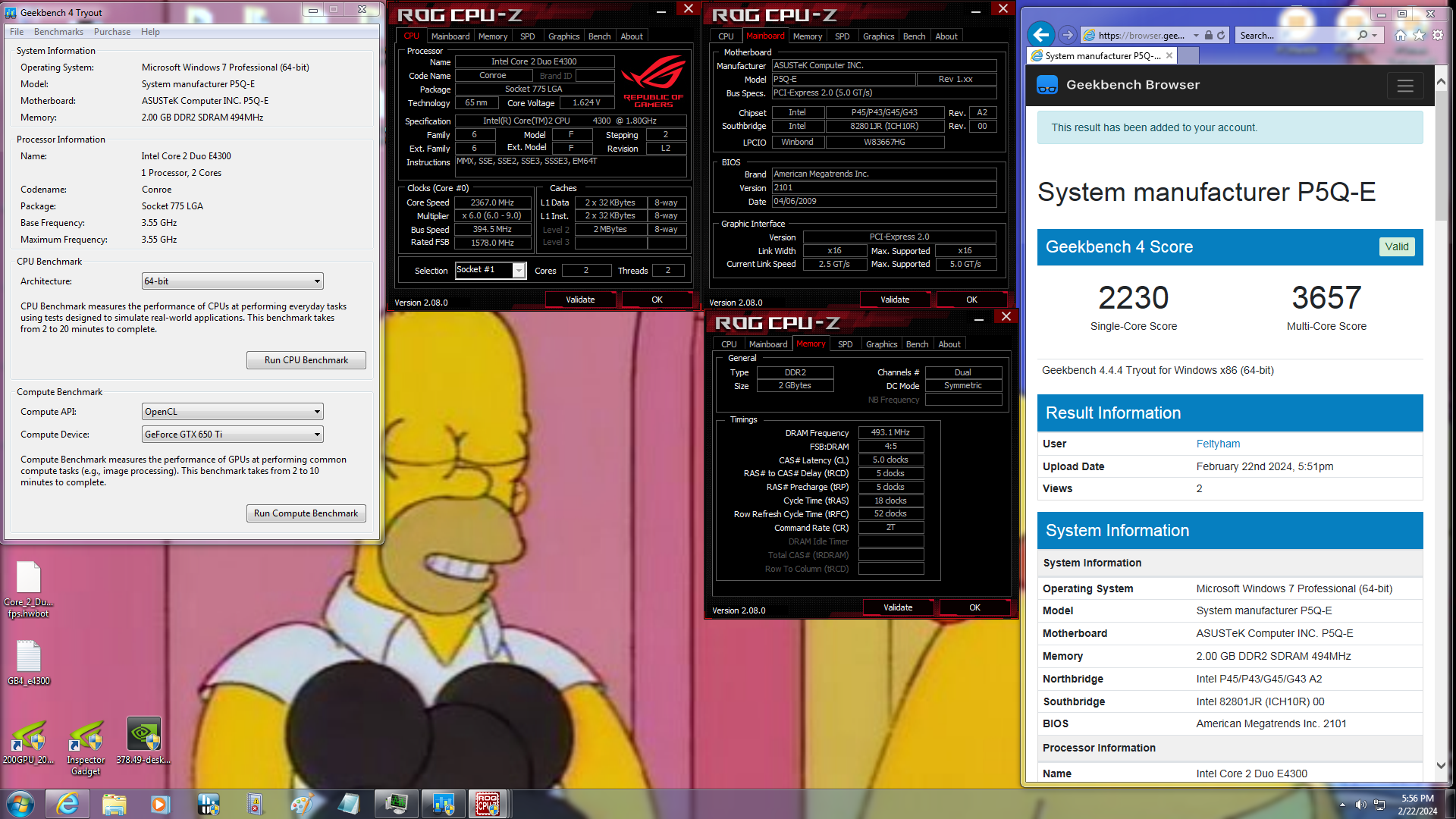Open the Geekbench Browser hamburger menu
Viewport: 1456px width, 819px height.
[x=1405, y=86]
